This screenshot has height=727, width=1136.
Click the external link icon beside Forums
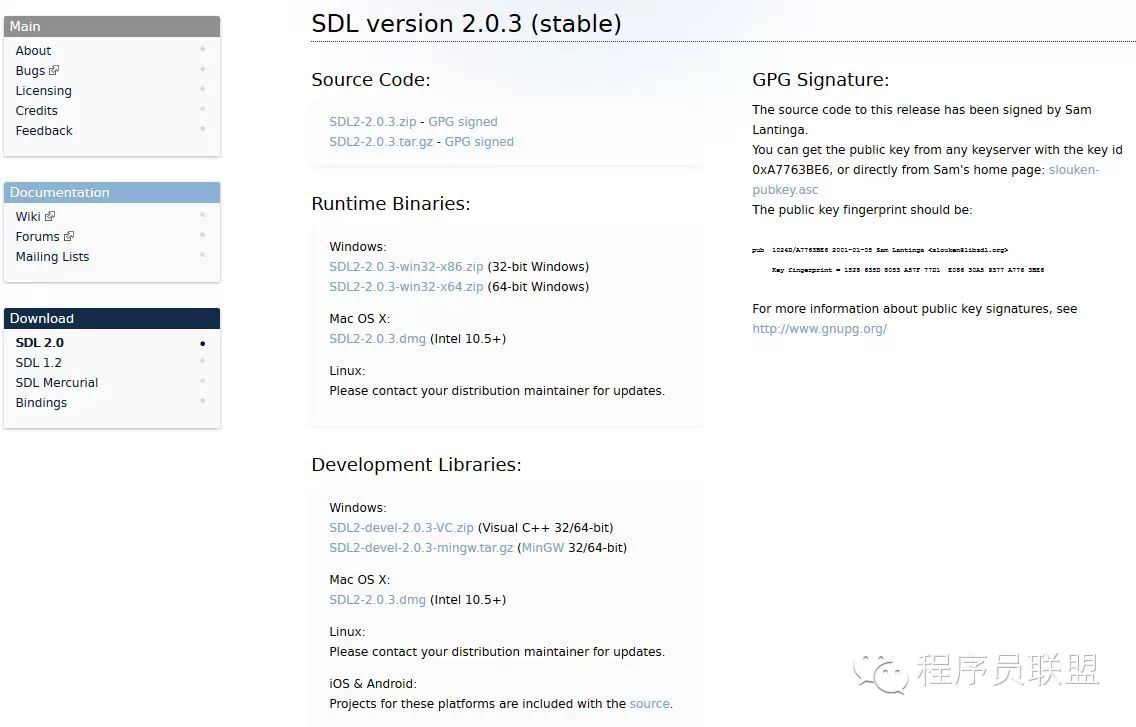(69, 236)
